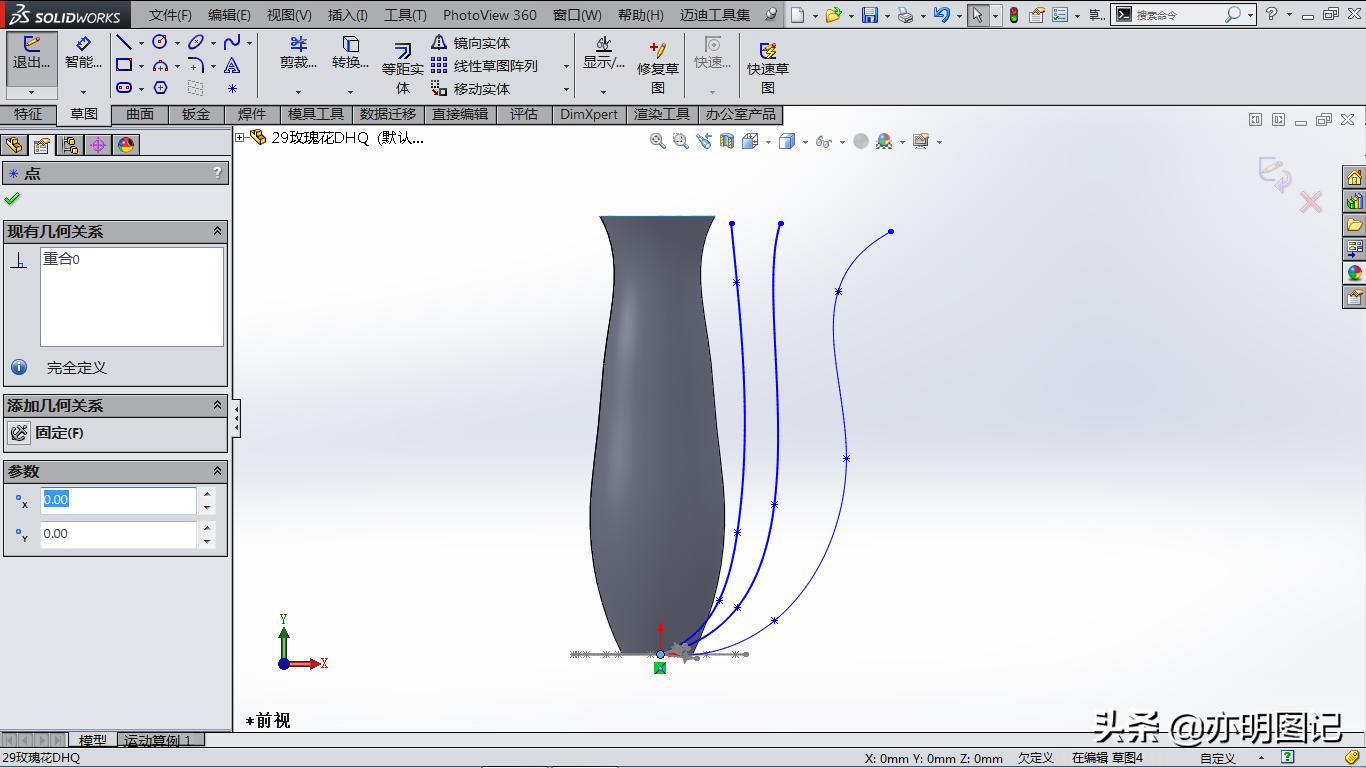Viewport: 1366px width, 768px height.
Task: Switch to the ConfigurationManager panel icon
Action: tap(68, 144)
